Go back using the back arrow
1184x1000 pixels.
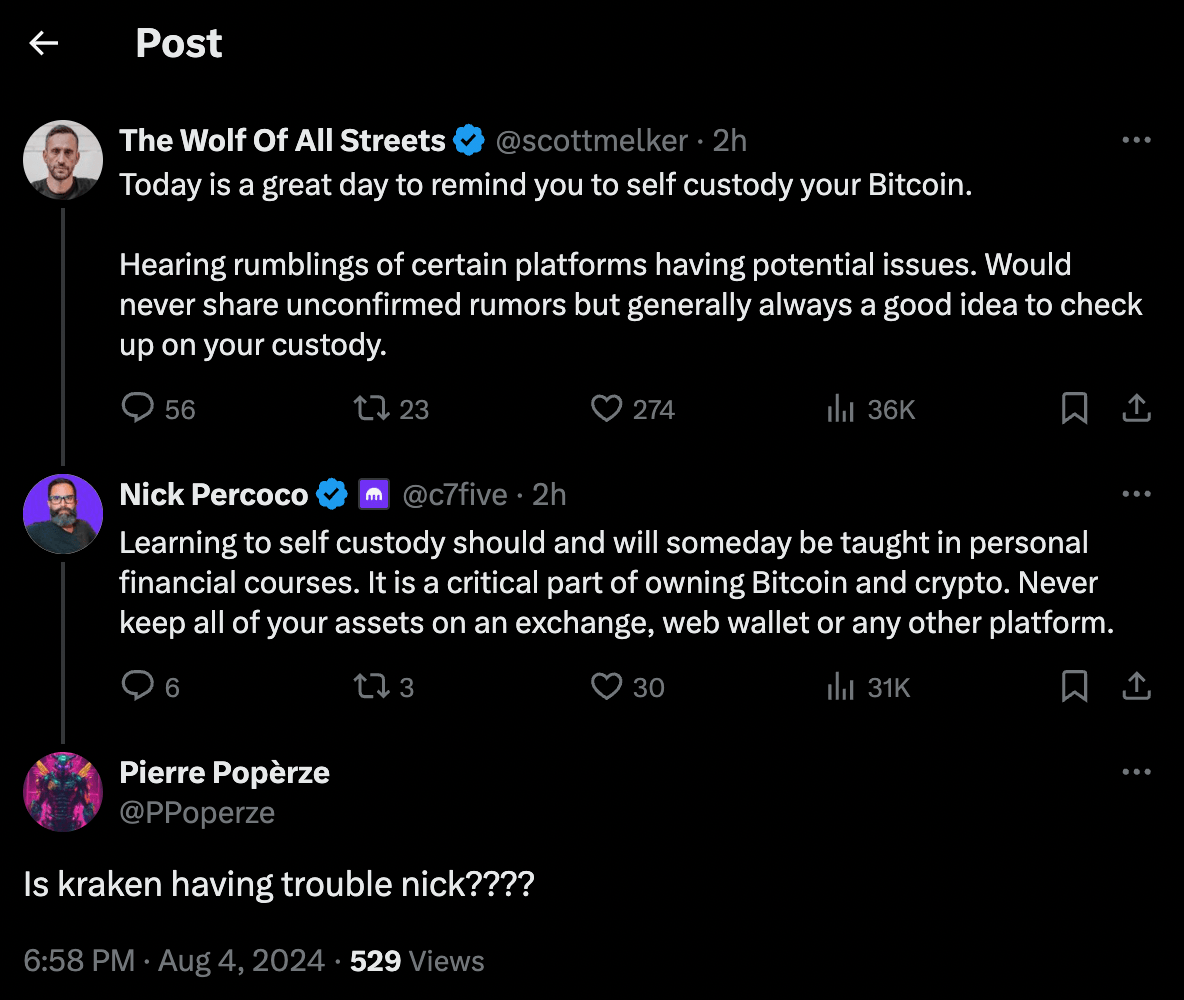(44, 43)
